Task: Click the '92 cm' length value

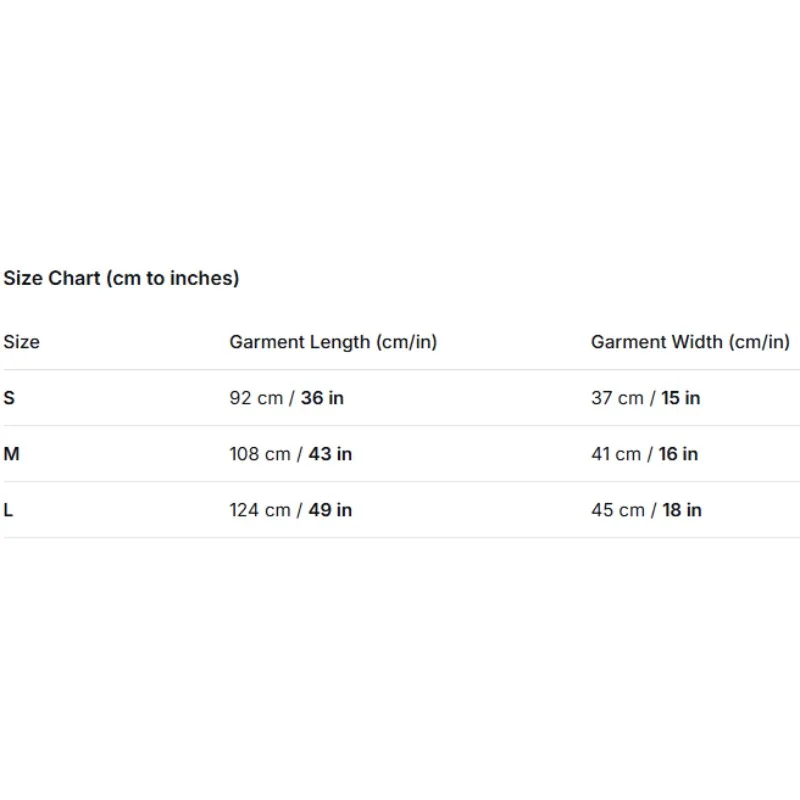Action: [x=256, y=398]
